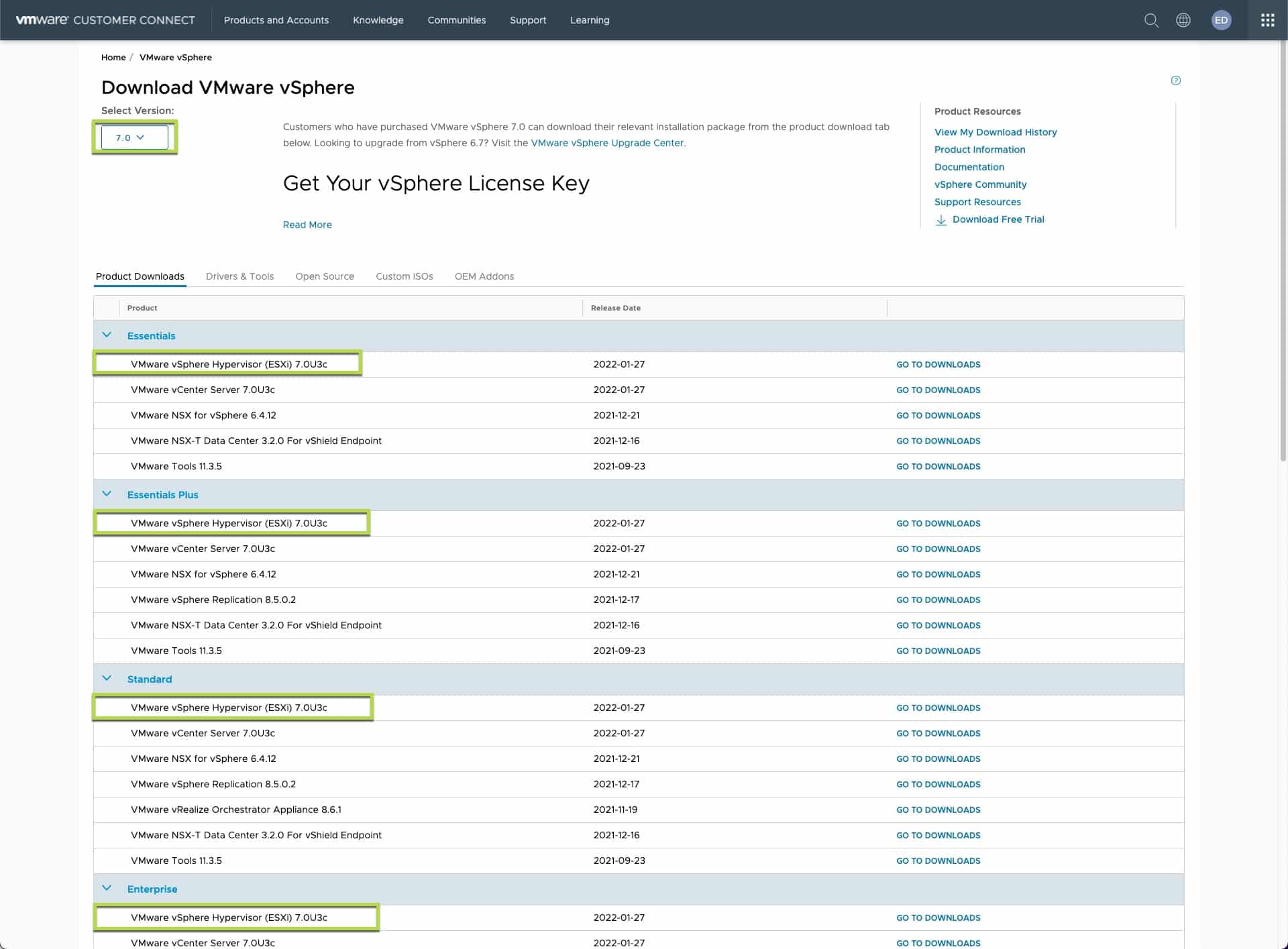Screen dimensions: 1288x949
Task: Click the Enterprise section heading
Action: (152, 889)
